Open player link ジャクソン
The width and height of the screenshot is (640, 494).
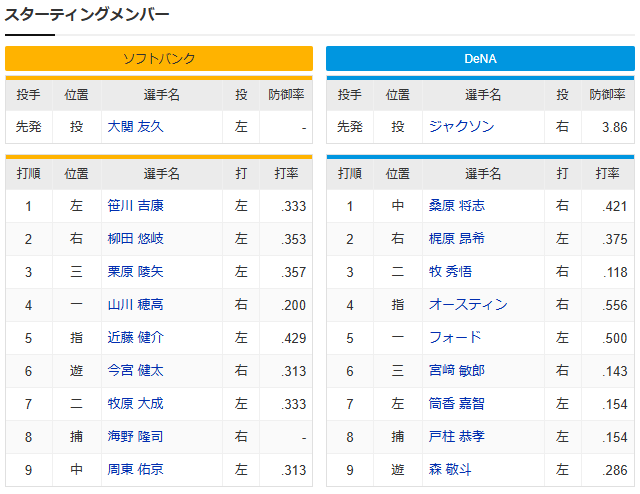[x=462, y=127]
